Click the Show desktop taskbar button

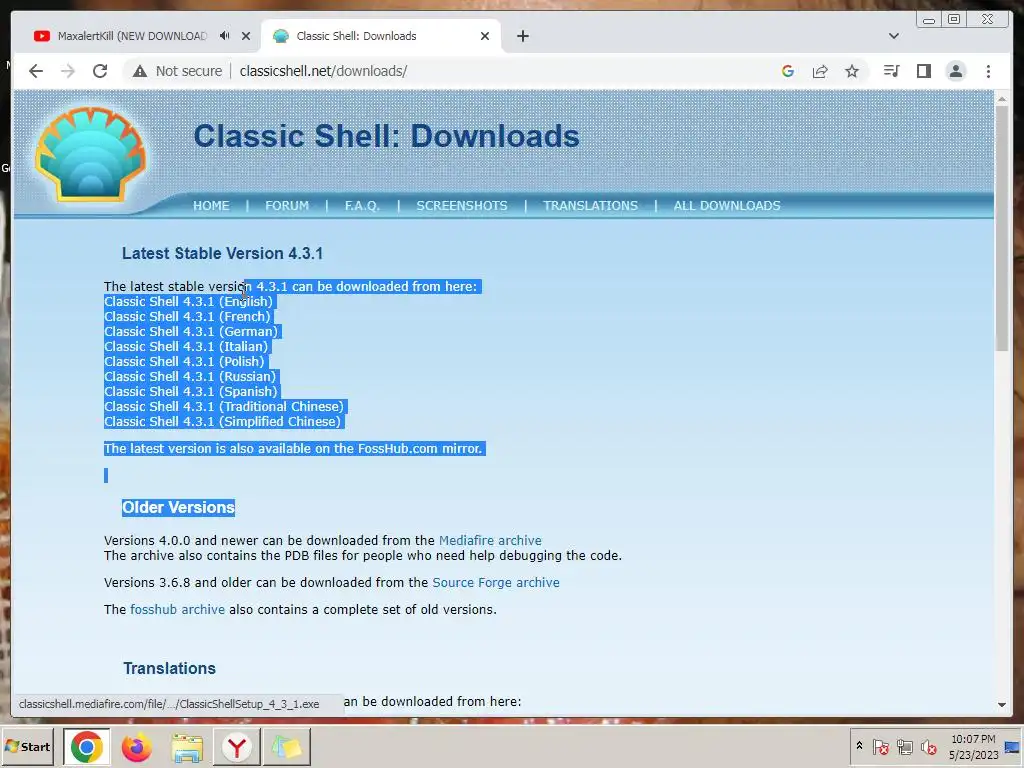click(1014, 746)
